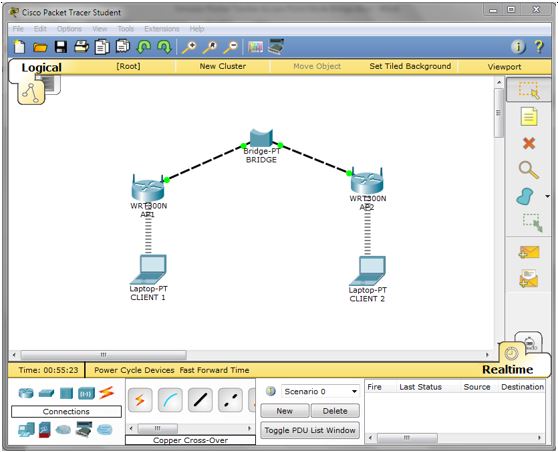Viewport: 558px width, 452px height.
Task: Switch to the Realtime mode tab
Action: pyautogui.click(x=507, y=369)
